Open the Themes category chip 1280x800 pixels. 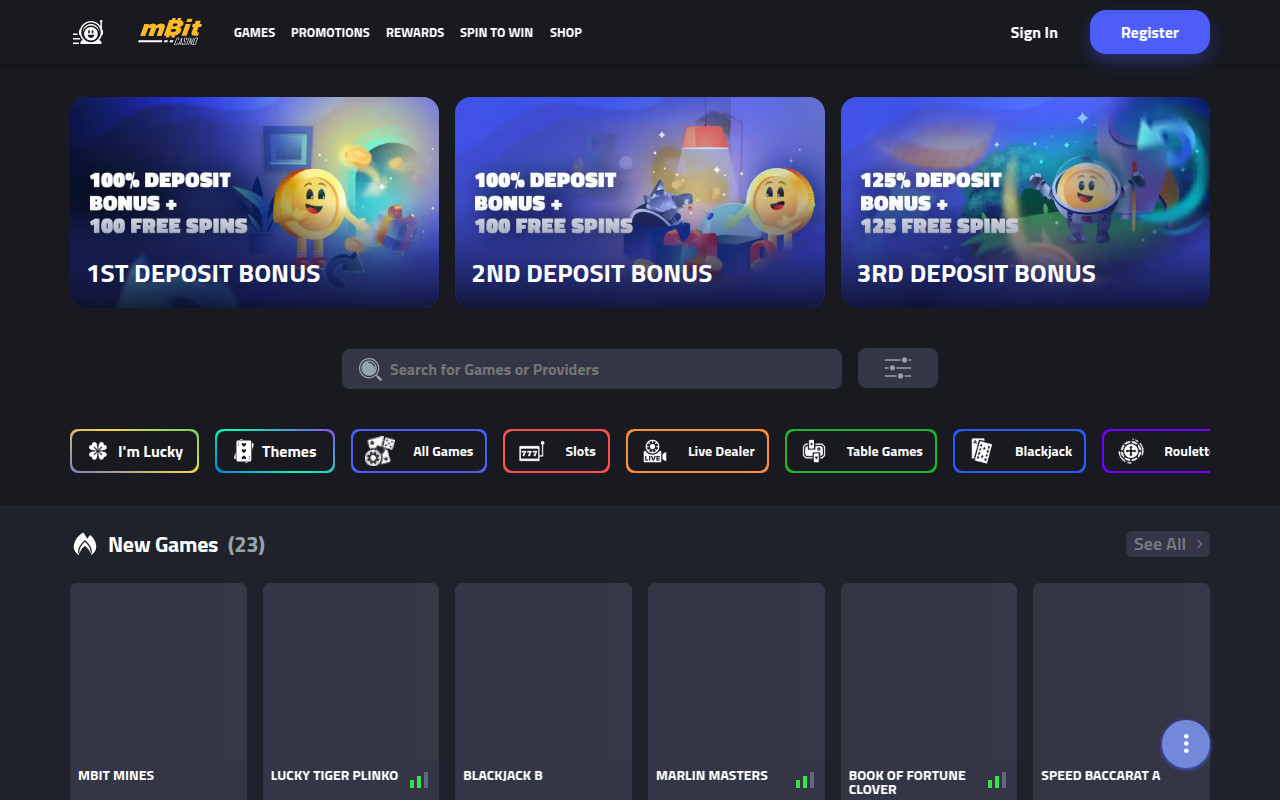[275, 451]
